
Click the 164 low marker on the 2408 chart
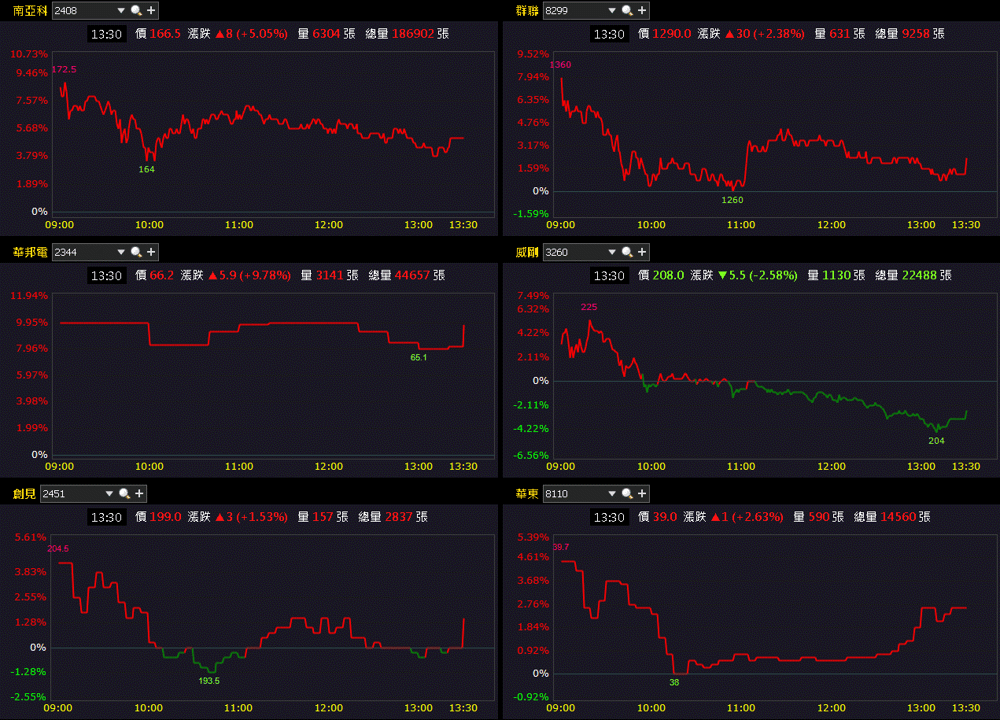147,169
